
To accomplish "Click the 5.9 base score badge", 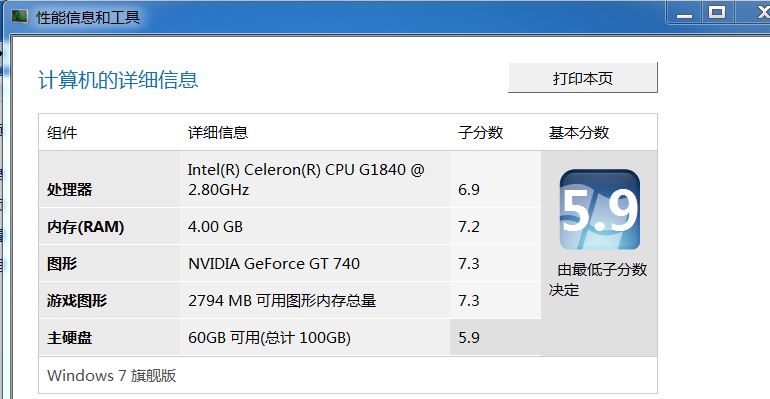I will click(x=600, y=210).
